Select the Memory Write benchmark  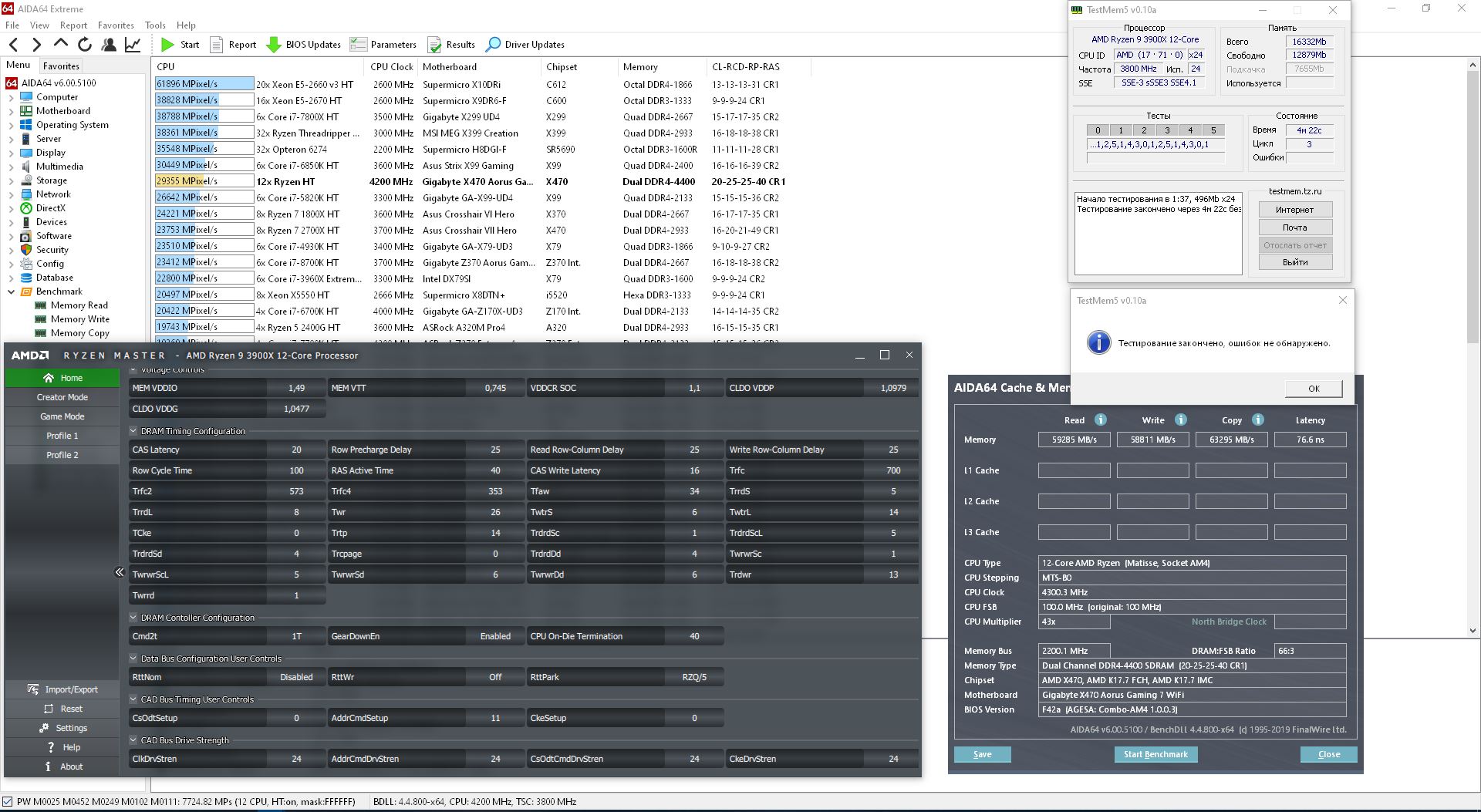pos(79,319)
